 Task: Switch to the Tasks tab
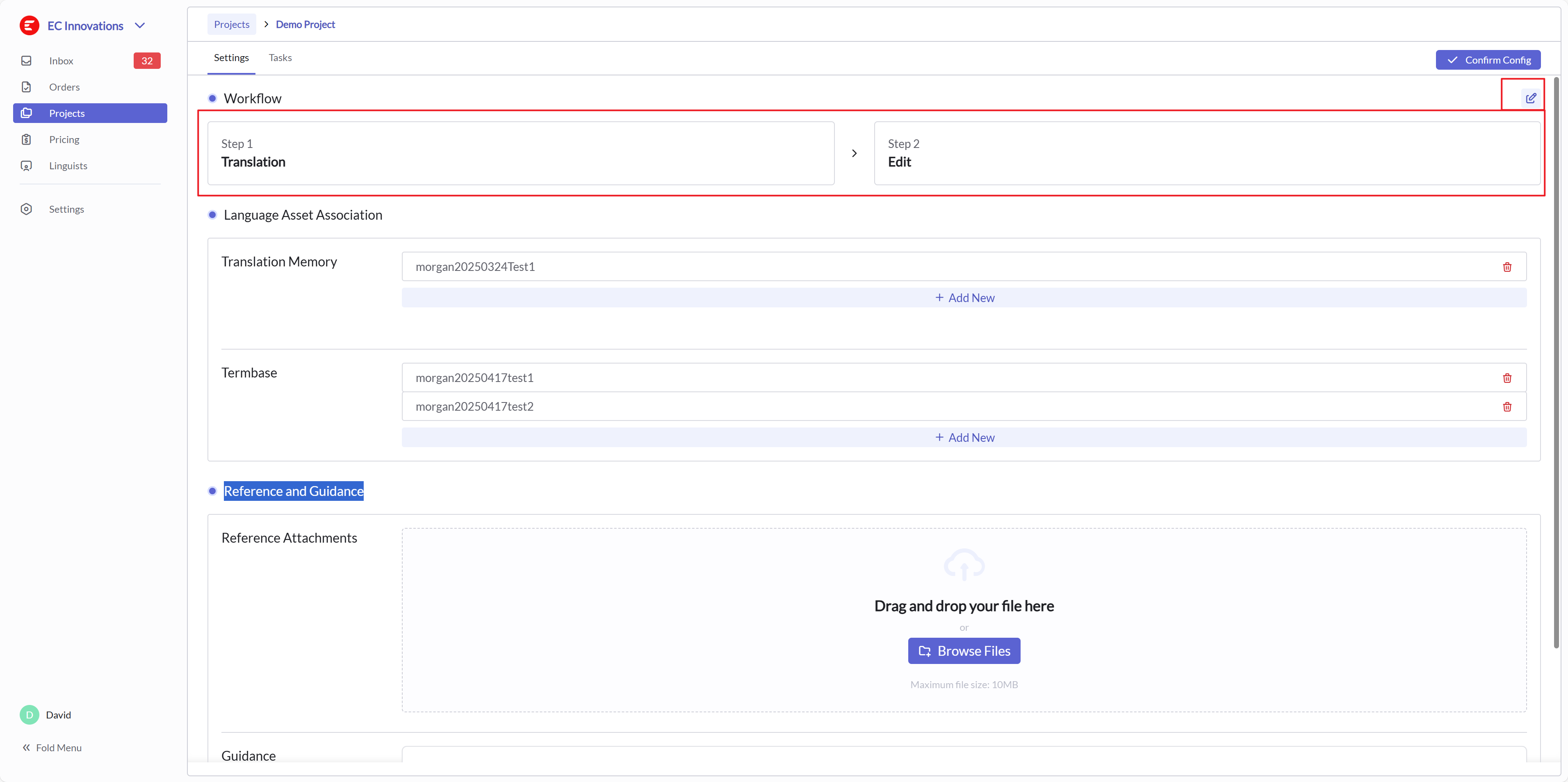pyautogui.click(x=280, y=58)
